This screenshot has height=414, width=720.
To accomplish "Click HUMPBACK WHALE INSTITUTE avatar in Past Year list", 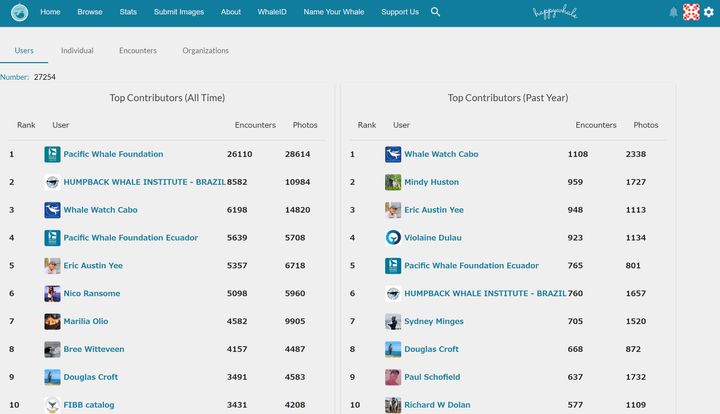I will (x=393, y=294).
